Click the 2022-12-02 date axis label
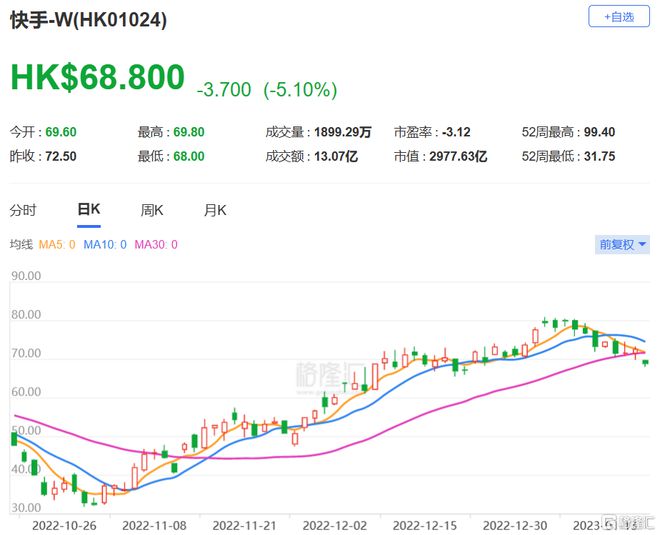The width and height of the screenshot is (660, 535). point(335,525)
